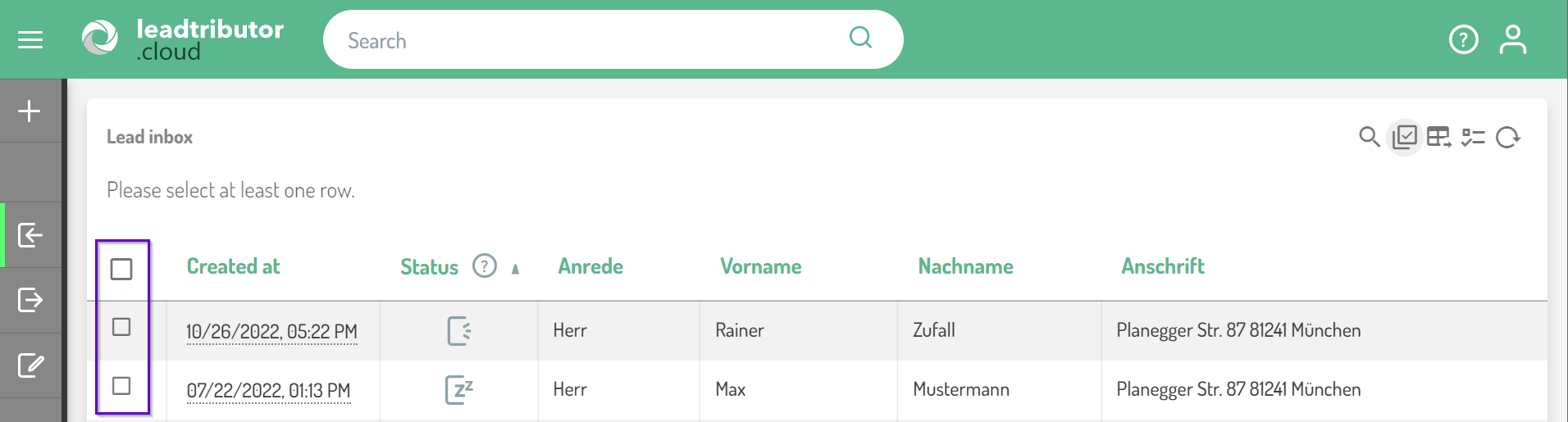The height and width of the screenshot is (422, 1568).
Task: Refresh the lead inbox list
Action: click(x=1508, y=137)
